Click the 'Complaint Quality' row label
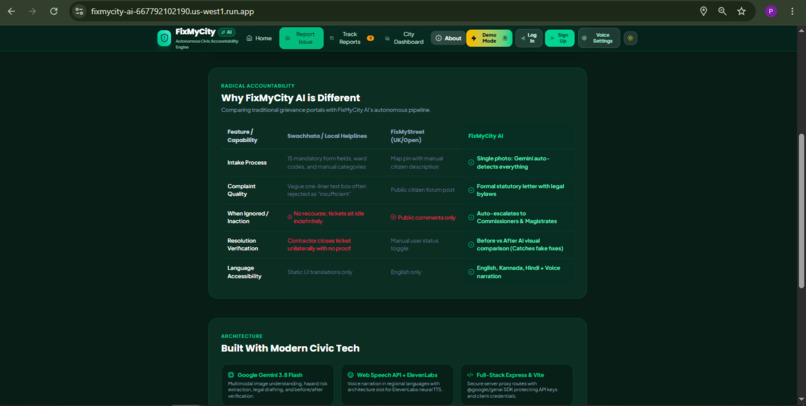This screenshot has height=406, width=806. click(241, 190)
